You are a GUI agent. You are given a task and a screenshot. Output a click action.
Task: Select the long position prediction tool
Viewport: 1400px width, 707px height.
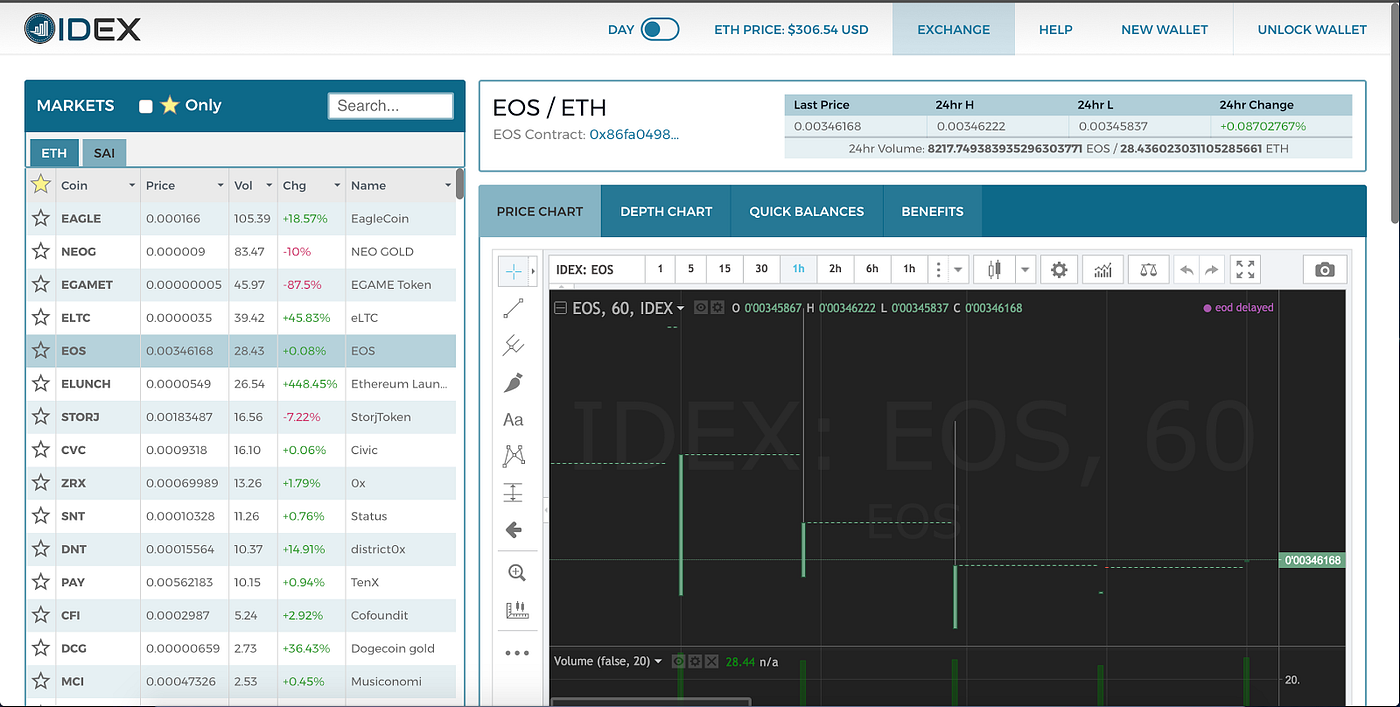(513, 493)
